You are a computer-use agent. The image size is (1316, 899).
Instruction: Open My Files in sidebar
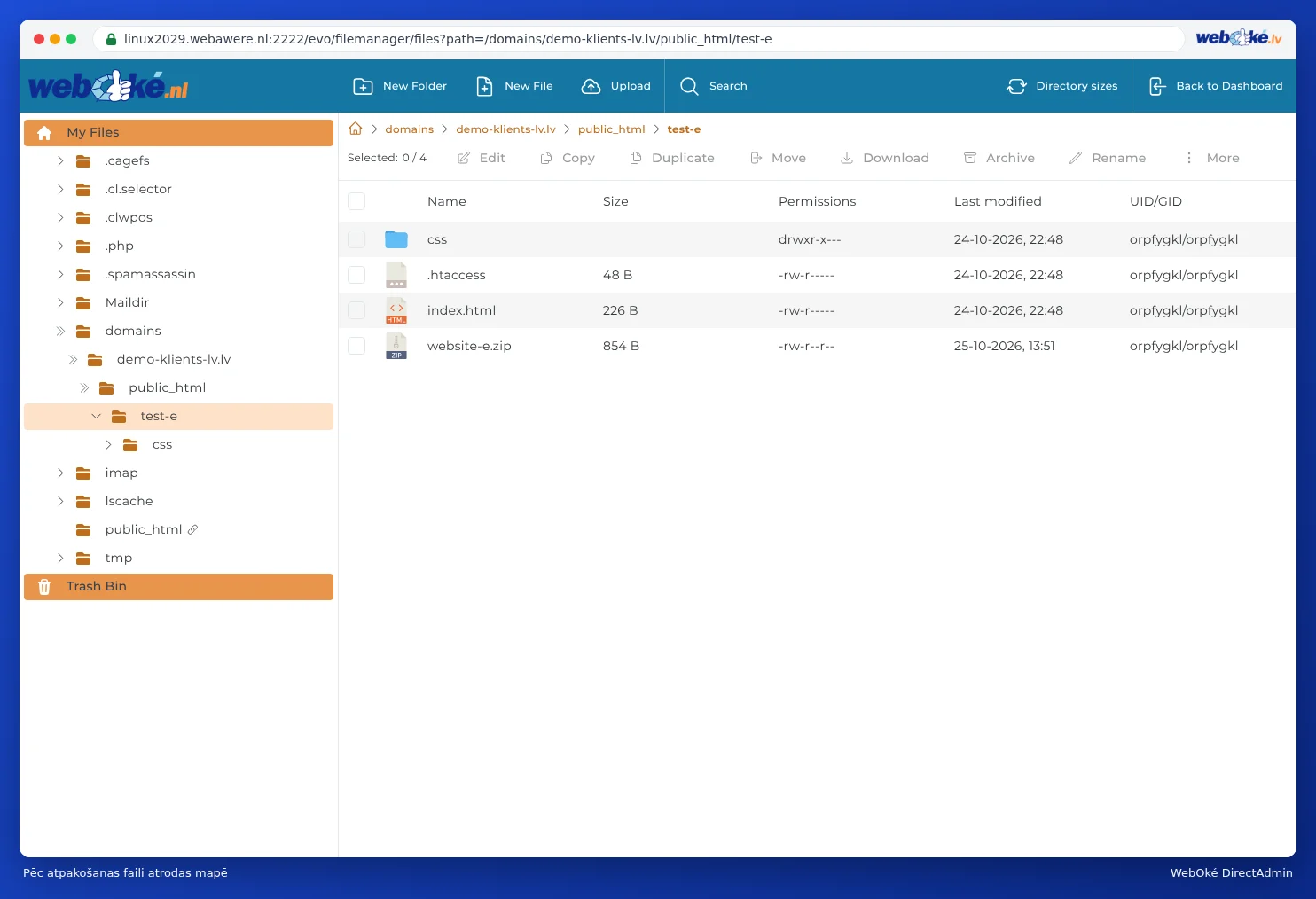178,132
